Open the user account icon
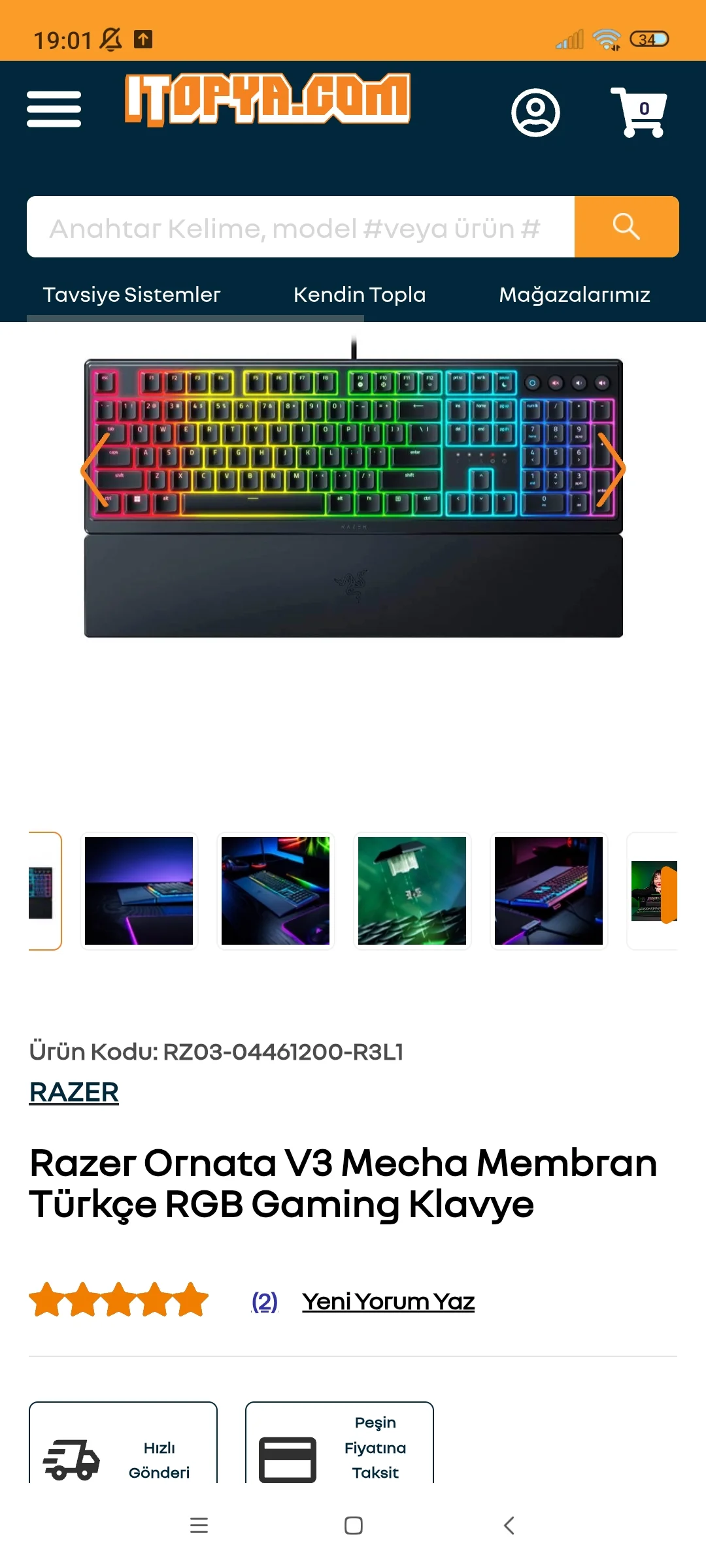 click(x=535, y=112)
